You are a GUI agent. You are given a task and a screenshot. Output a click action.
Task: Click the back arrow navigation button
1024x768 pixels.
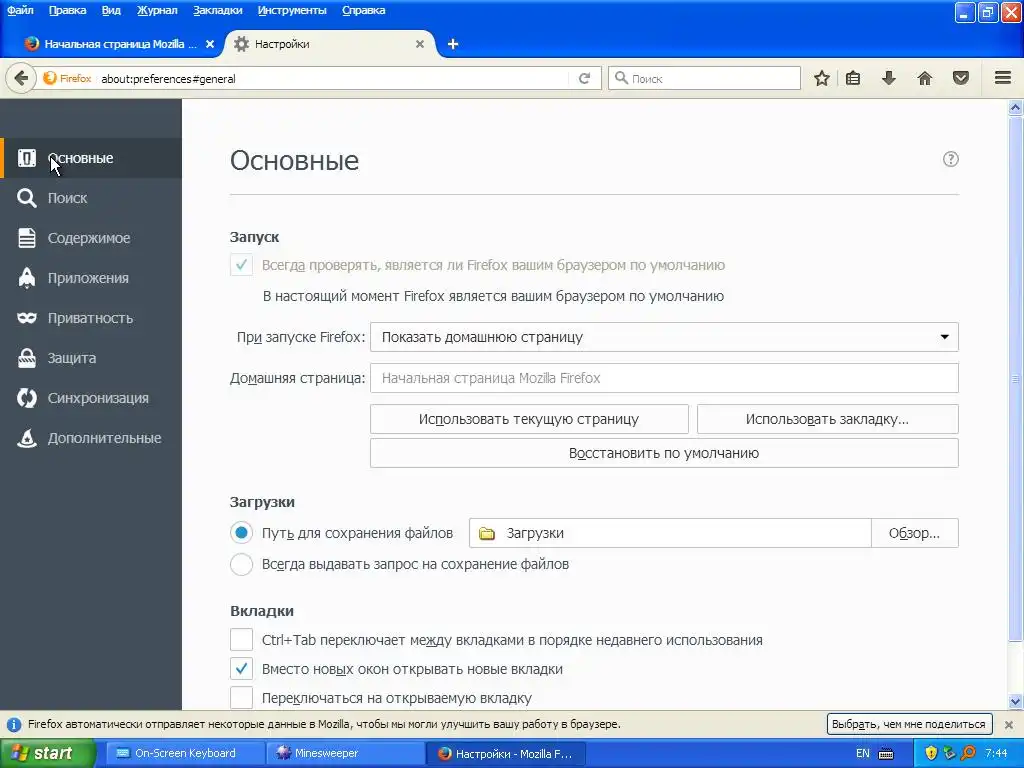tap(21, 78)
